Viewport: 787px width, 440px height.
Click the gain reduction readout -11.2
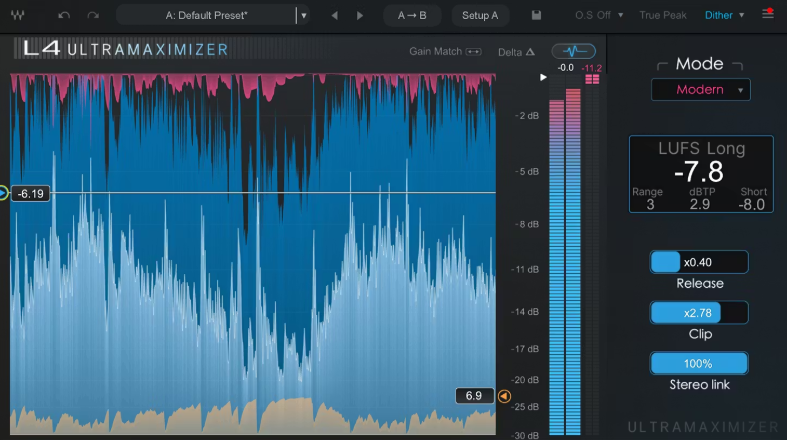tap(591, 68)
